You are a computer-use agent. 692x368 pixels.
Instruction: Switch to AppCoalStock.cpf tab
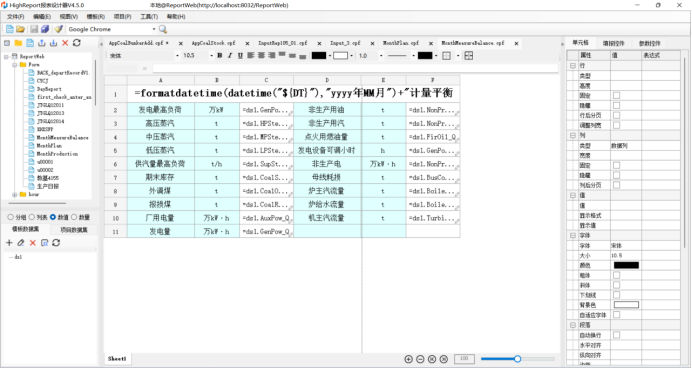[x=213, y=43]
